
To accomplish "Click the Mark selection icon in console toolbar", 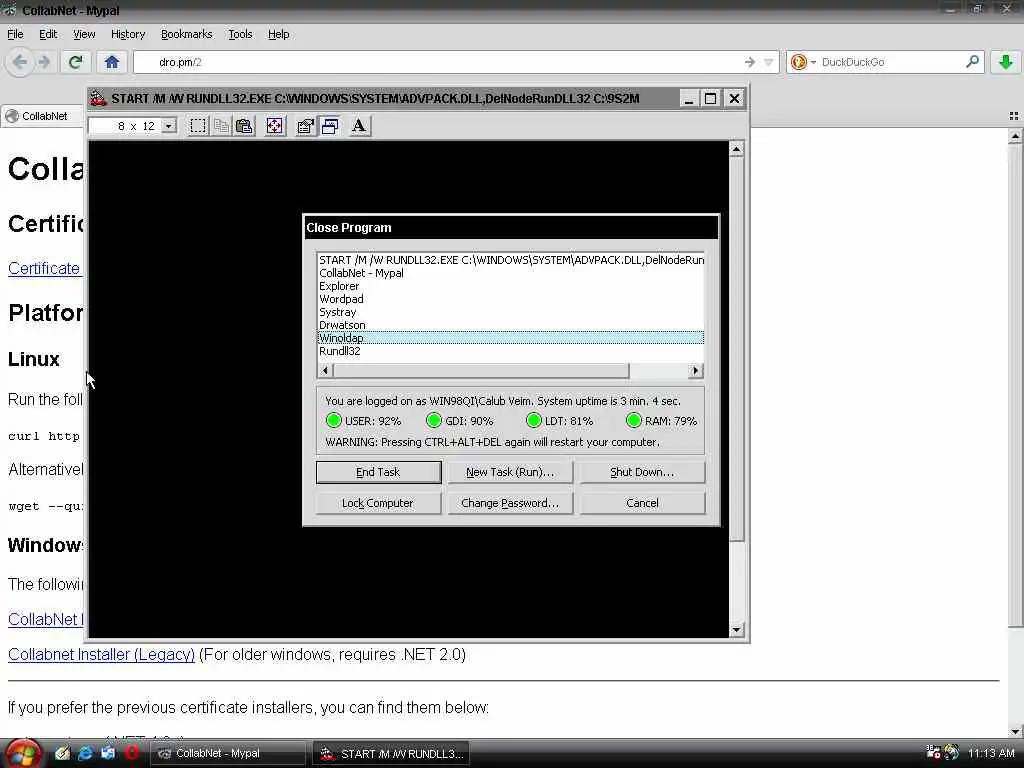I will (198, 125).
